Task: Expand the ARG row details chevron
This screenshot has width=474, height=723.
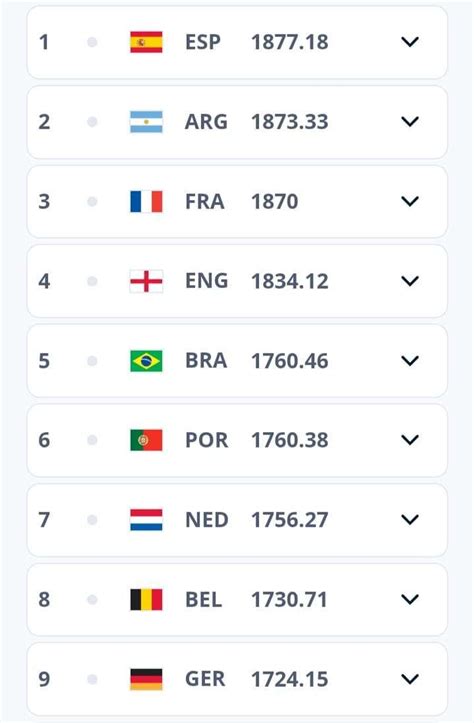Action: (410, 122)
